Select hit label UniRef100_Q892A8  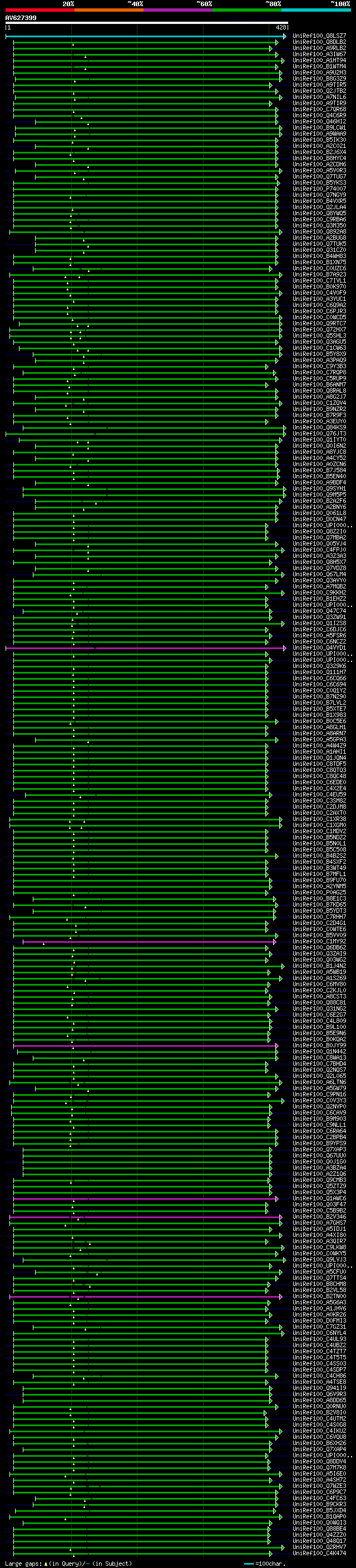319,232
